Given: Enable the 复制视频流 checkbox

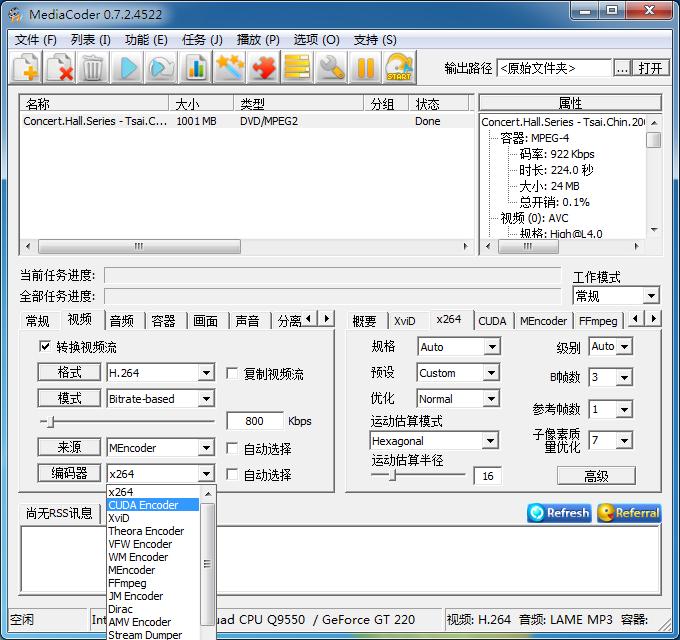Looking at the screenshot, I should click(x=233, y=374).
